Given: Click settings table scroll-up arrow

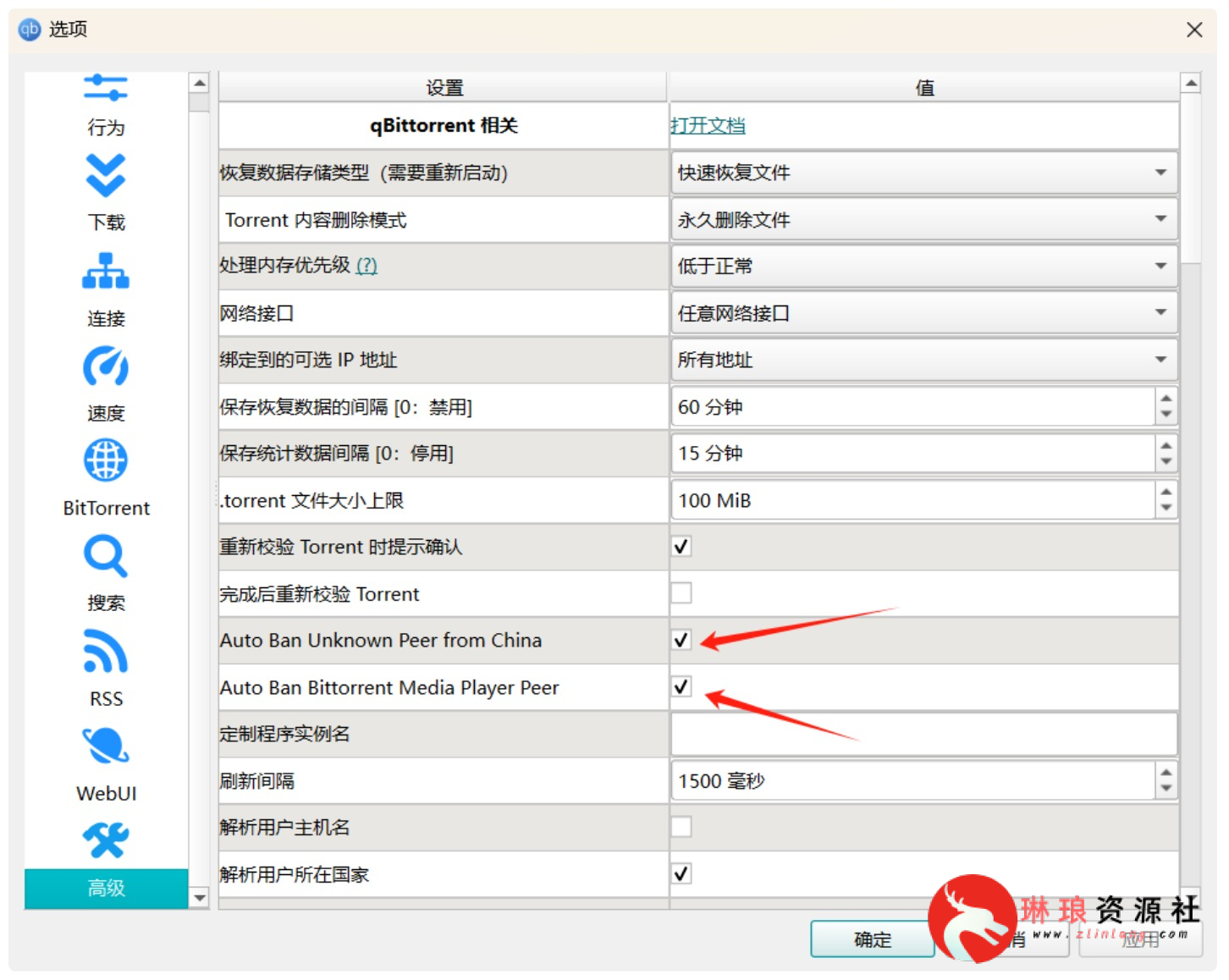Looking at the screenshot, I should pyautogui.click(x=1191, y=83).
